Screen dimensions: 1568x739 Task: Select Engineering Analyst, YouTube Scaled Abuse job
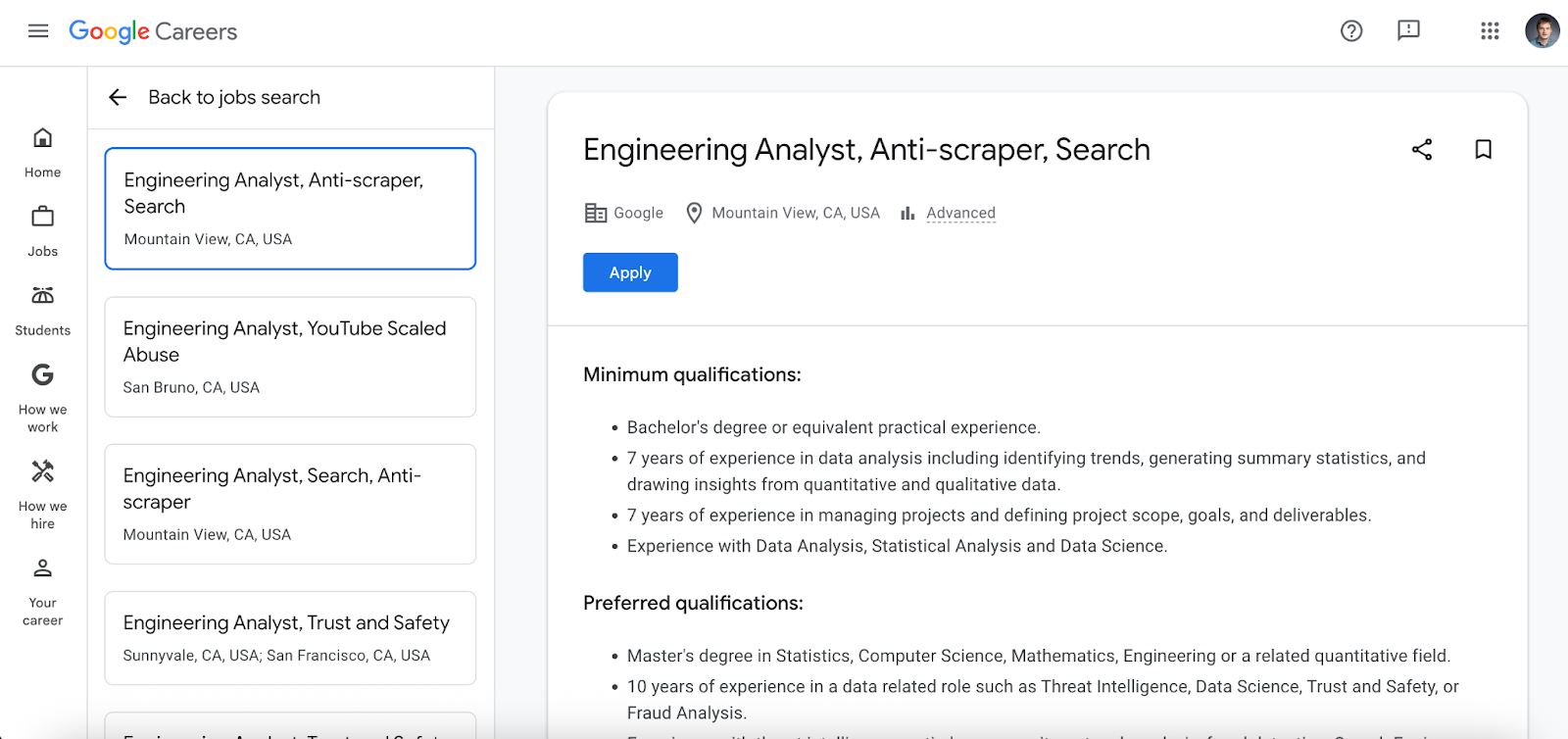click(290, 357)
